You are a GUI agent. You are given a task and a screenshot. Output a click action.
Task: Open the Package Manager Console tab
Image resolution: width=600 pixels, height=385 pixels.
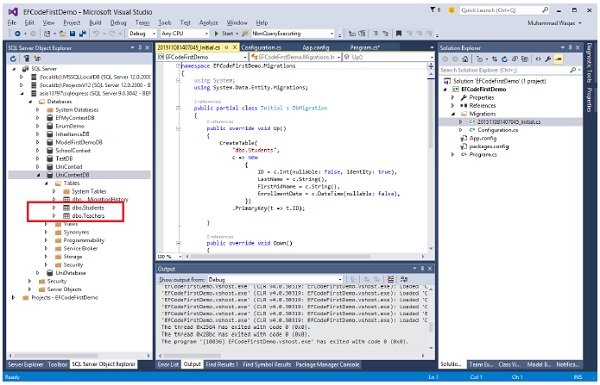(327, 364)
